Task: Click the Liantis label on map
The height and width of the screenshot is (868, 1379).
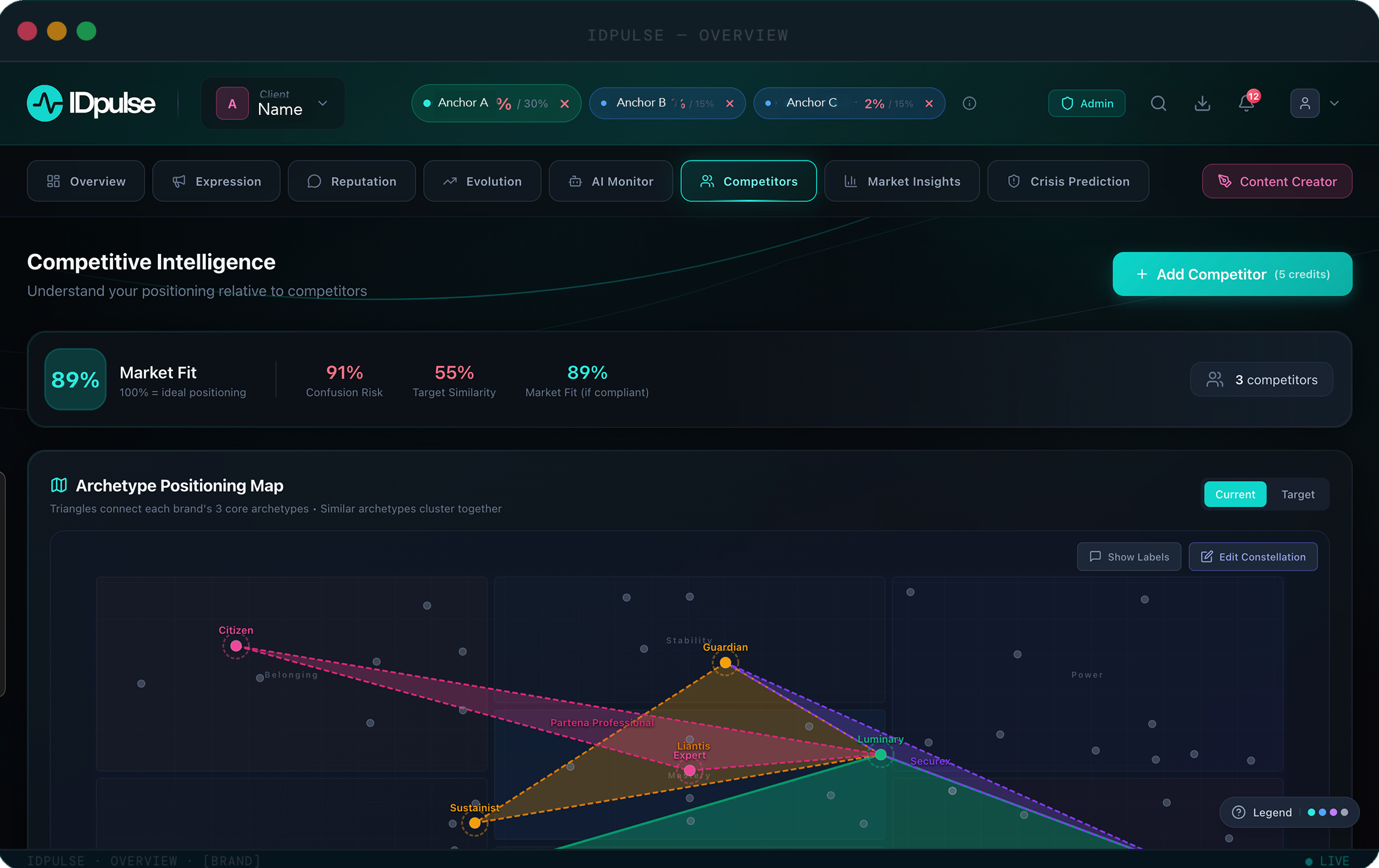Action: pos(693,746)
